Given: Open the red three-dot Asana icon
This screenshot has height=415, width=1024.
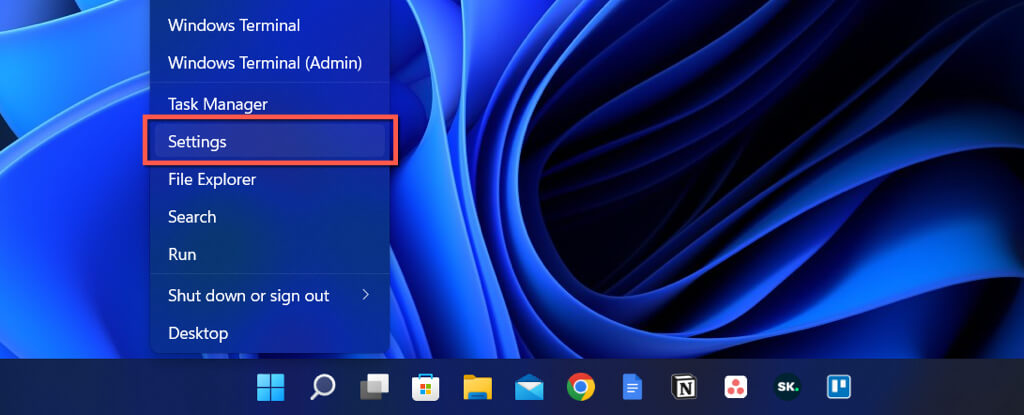Looking at the screenshot, I should coord(735,387).
